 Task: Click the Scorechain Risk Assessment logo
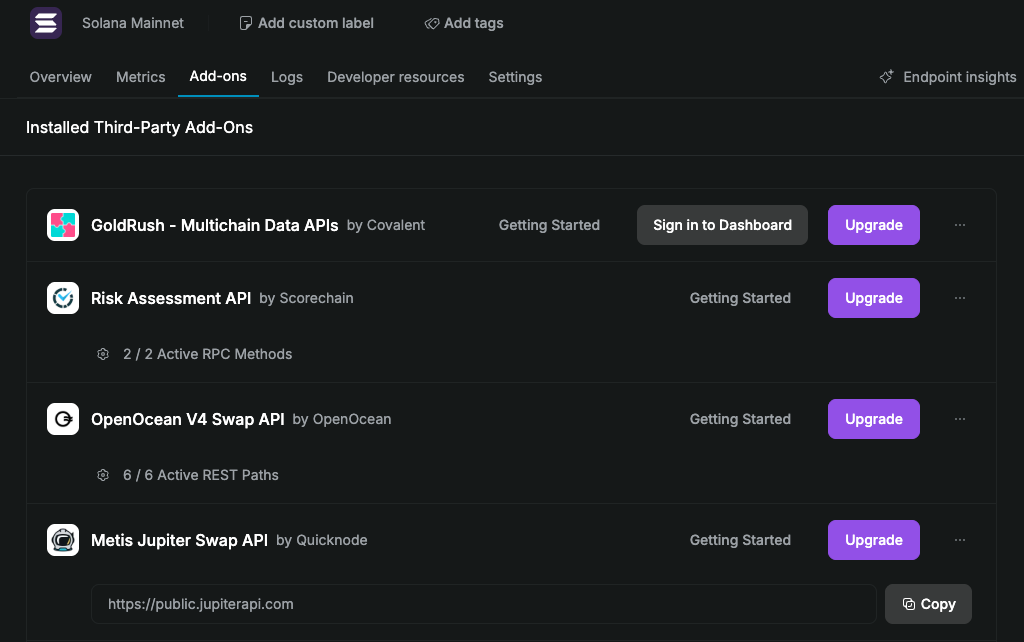pyautogui.click(x=63, y=298)
